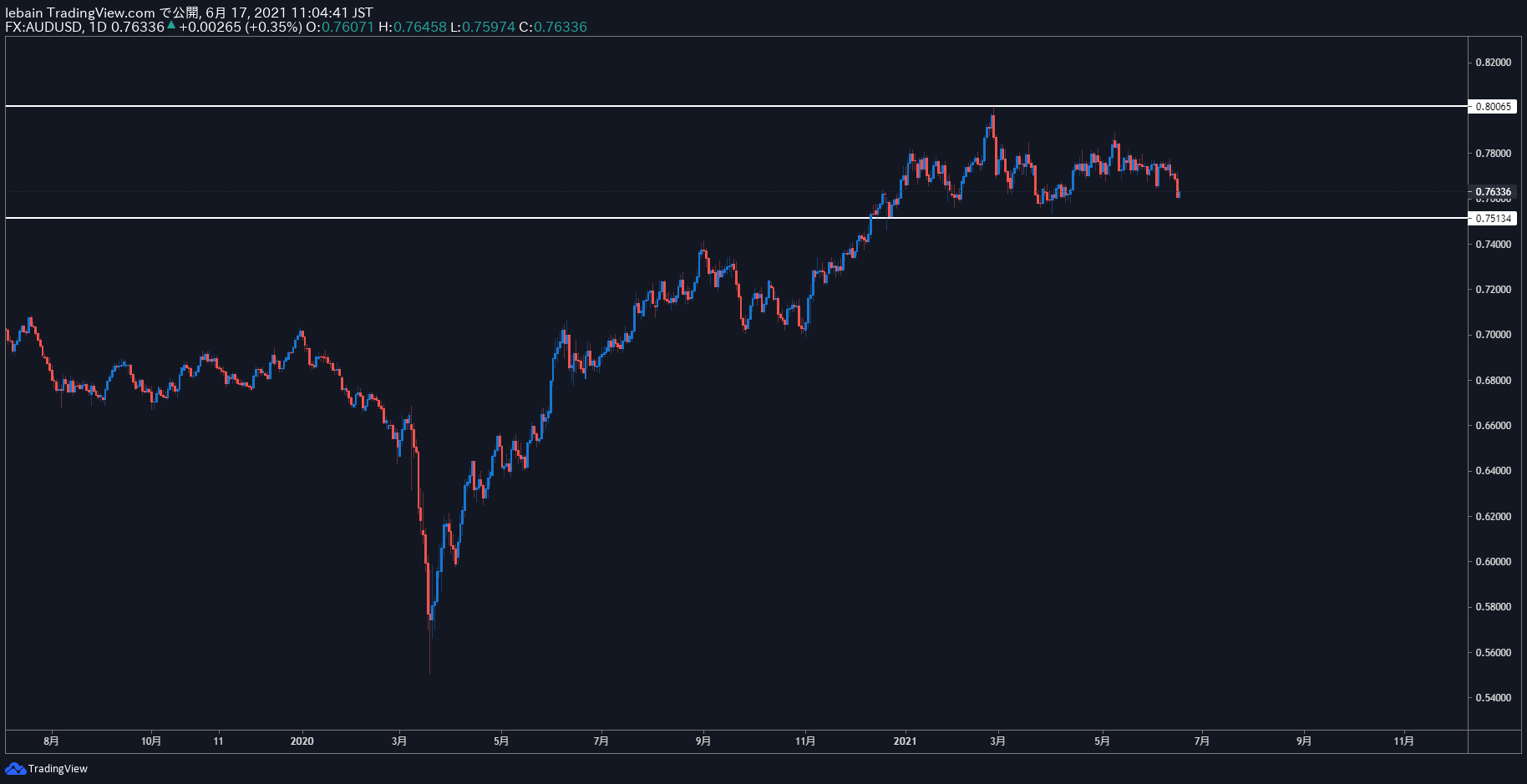Click the 0.56000 price axis label
The width and height of the screenshot is (1527, 784).
pos(1493,652)
